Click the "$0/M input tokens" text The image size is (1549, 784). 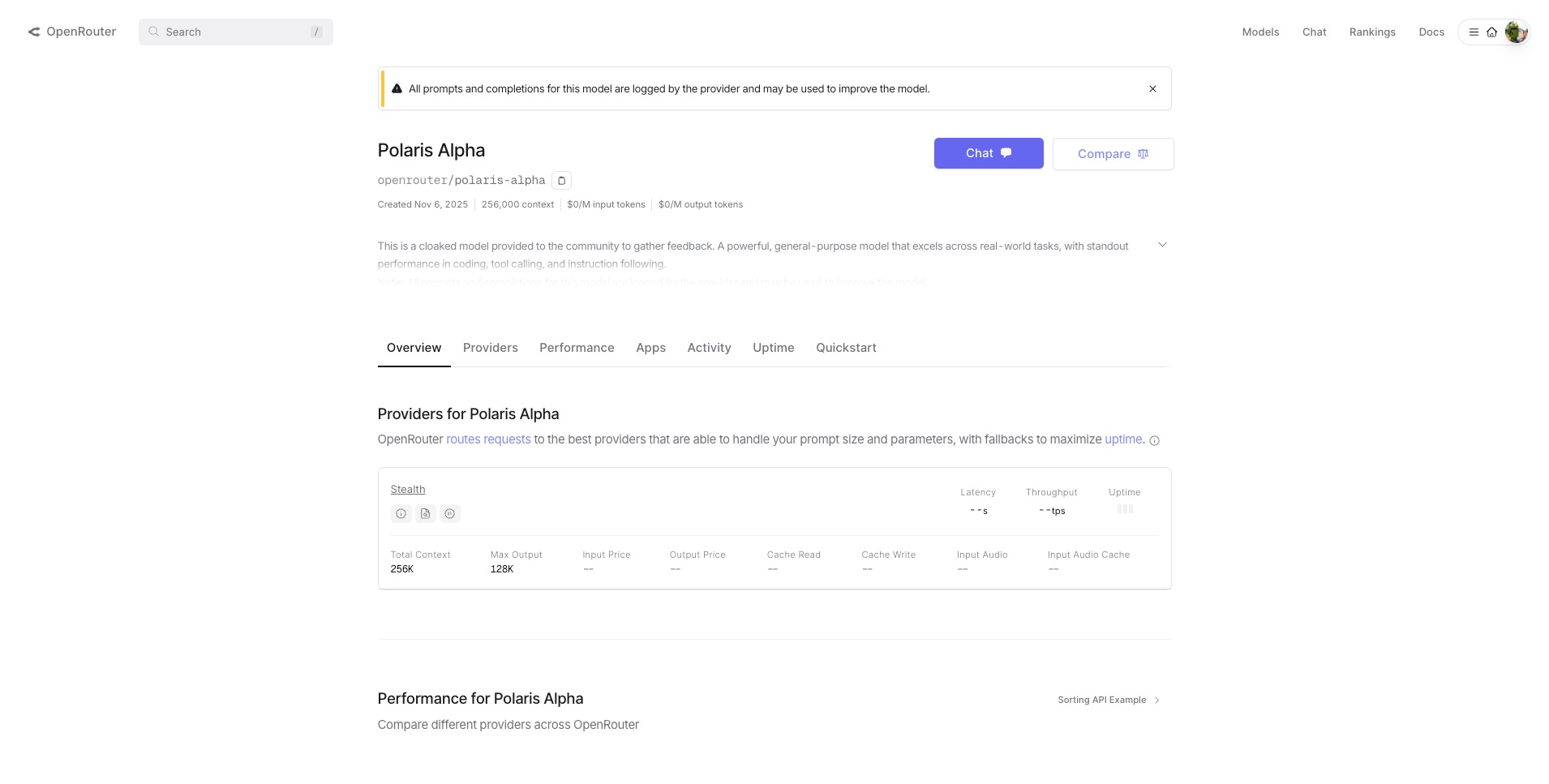tap(606, 204)
